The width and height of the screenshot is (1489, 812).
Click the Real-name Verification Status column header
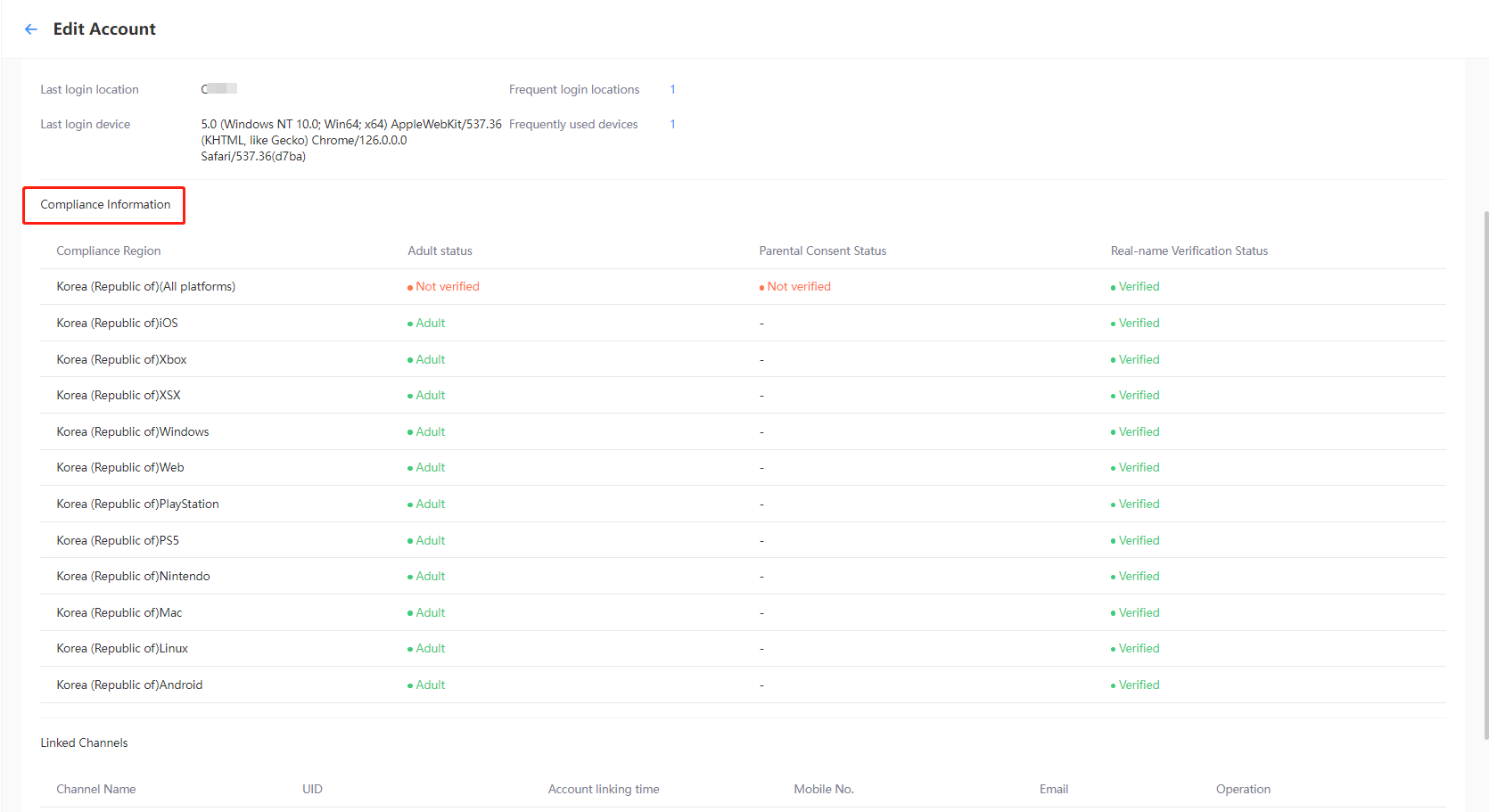tap(1189, 251)
